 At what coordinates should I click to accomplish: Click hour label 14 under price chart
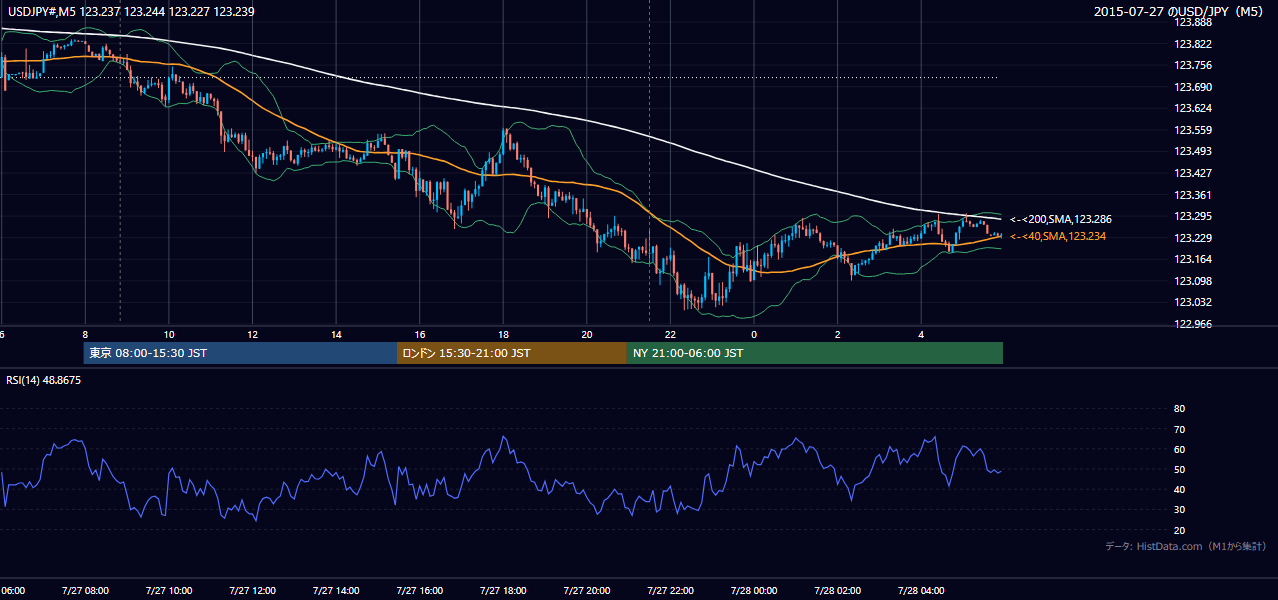(x=337, y=335)
